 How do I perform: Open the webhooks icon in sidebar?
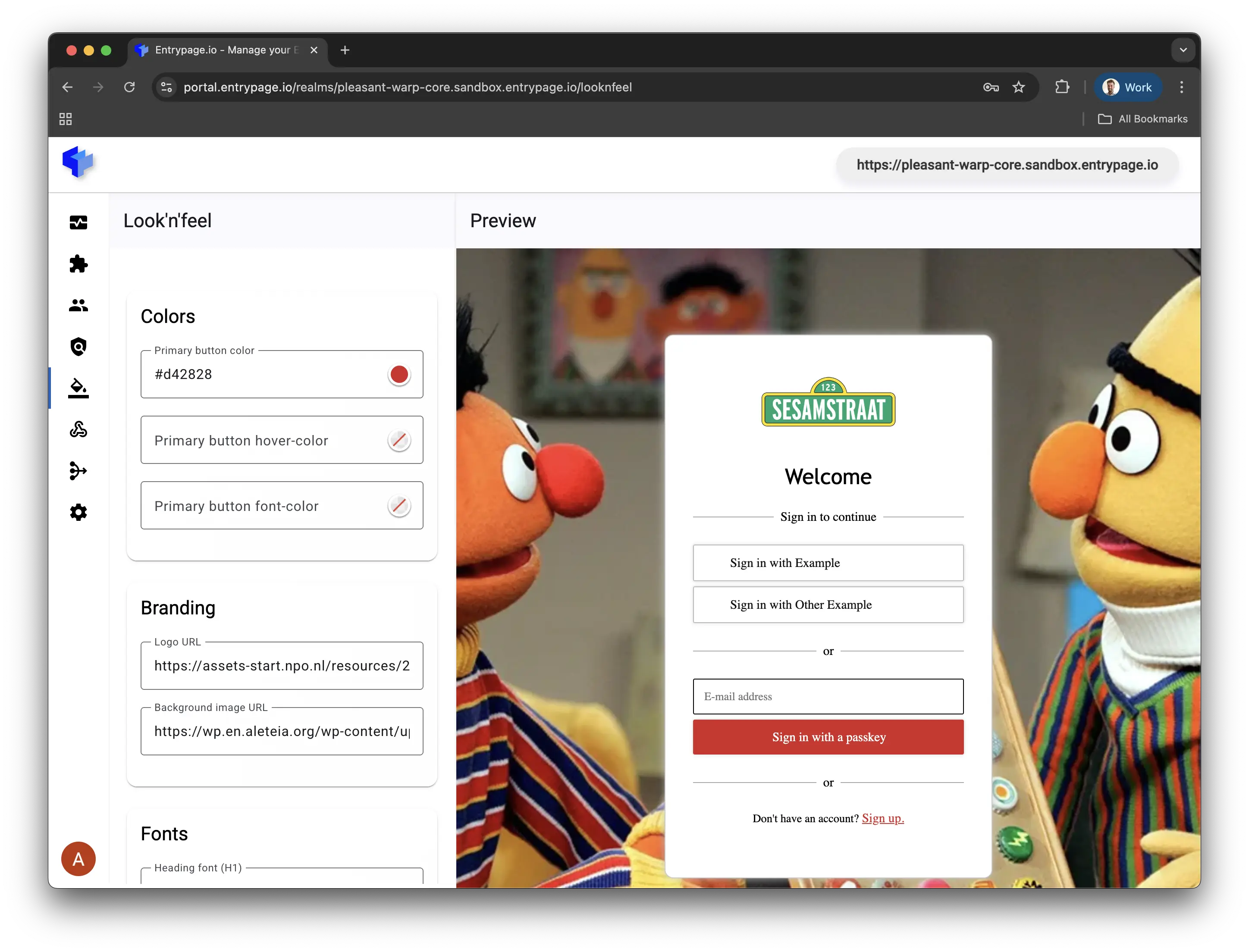point(78,429)
